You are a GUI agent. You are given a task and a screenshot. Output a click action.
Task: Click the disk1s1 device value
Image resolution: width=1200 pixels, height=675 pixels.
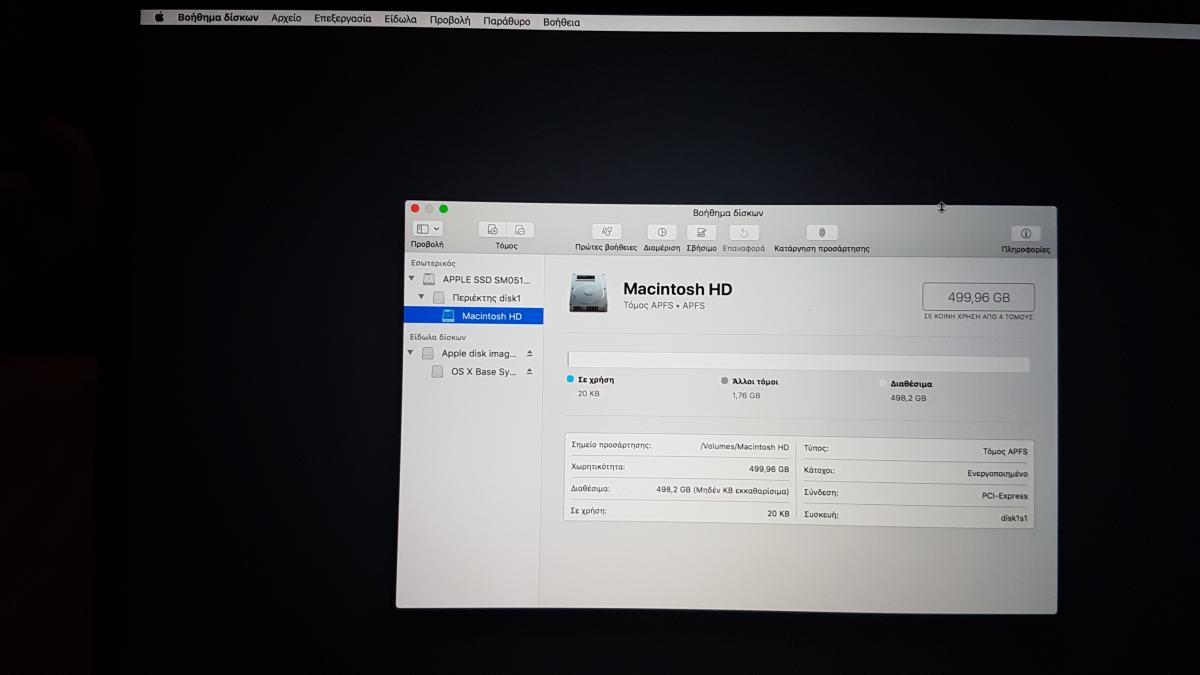point(1014,518)
